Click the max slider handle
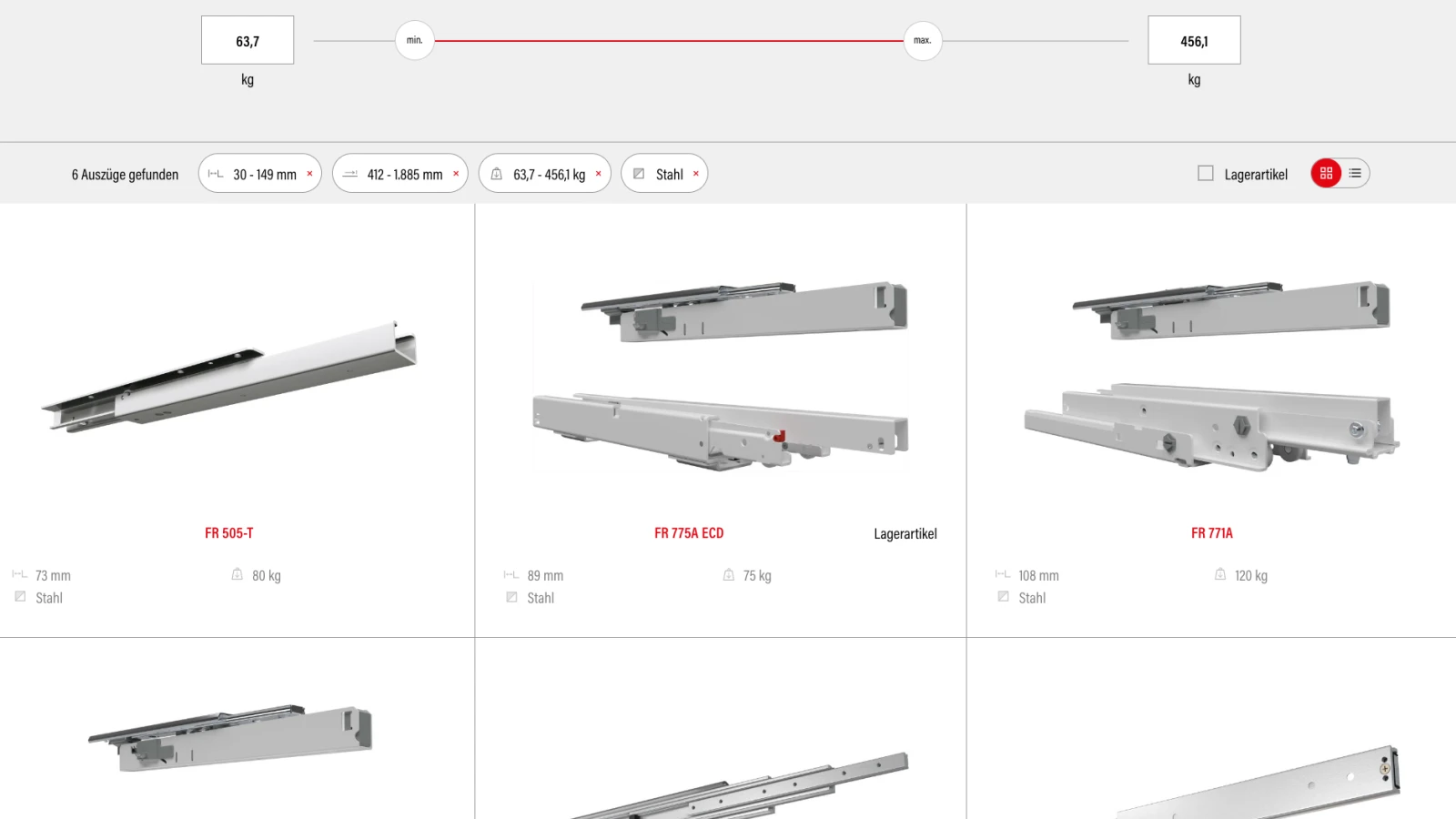Viewport: 1456px width, 819px height. tap(922, 41)
